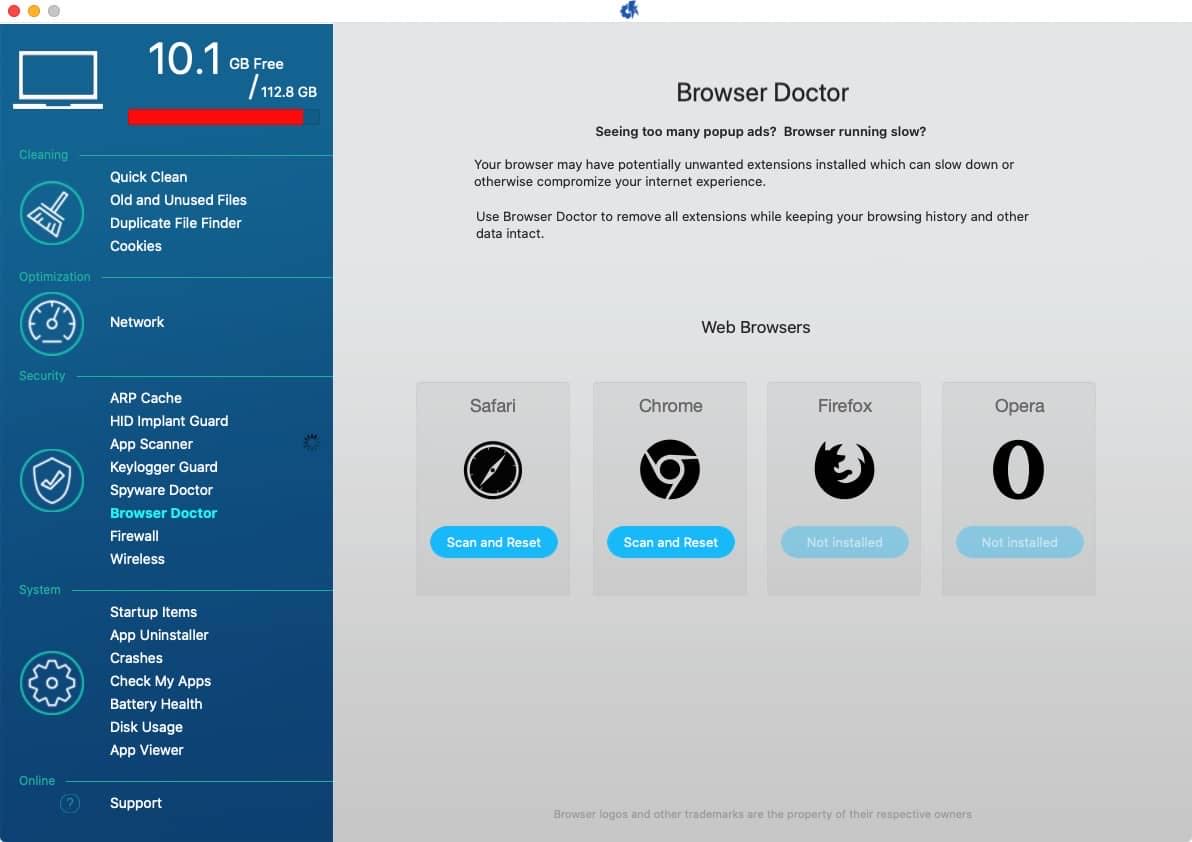
Task: Click the loading spinner beside App Scanner
Action: (x=311, y=442)
